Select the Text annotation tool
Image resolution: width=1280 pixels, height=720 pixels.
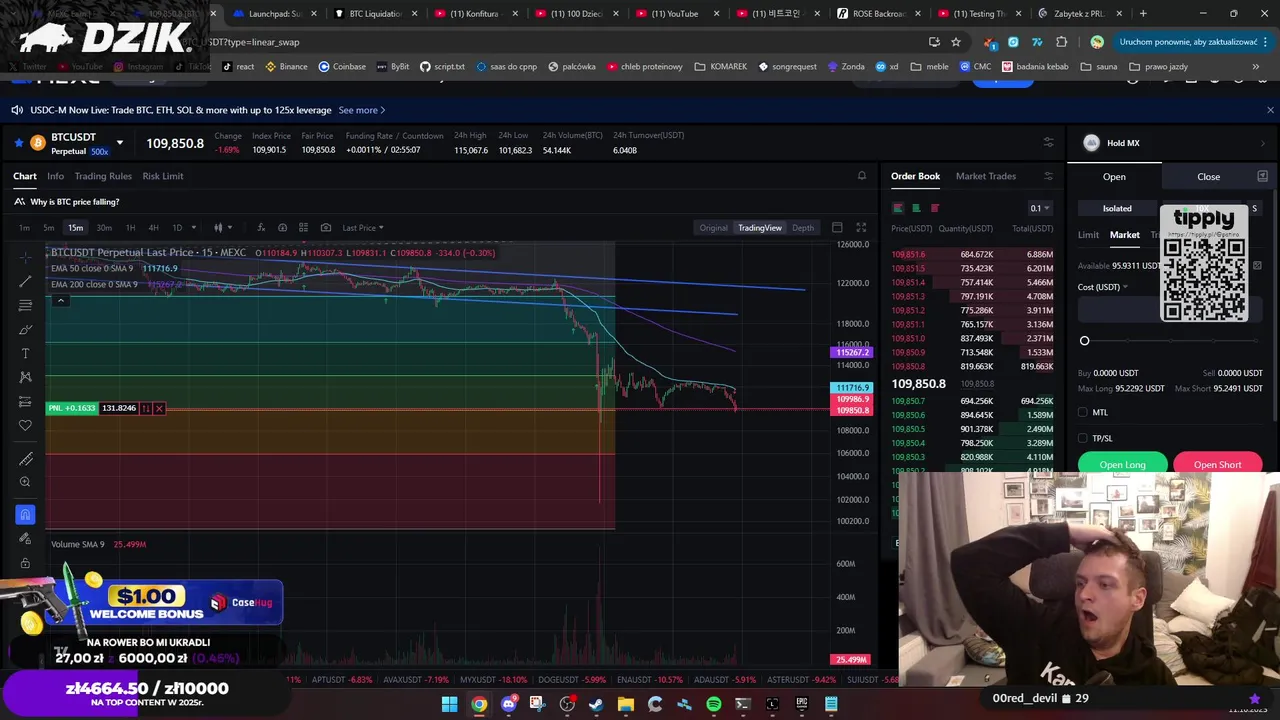(x=25, y=353)
